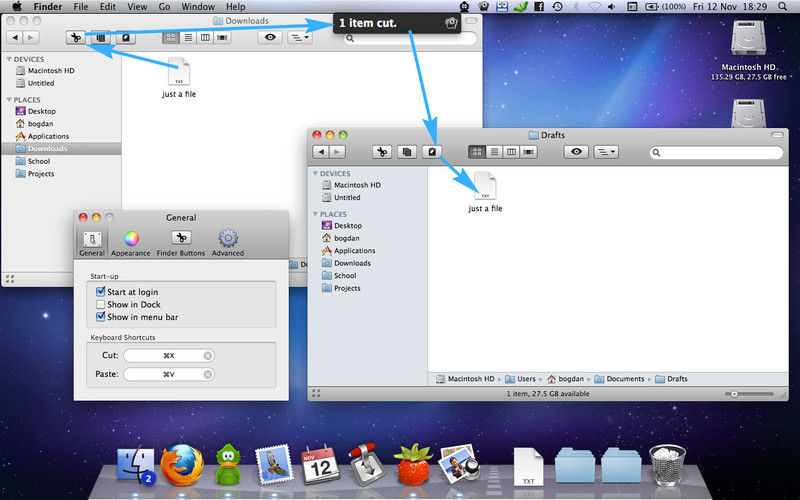
Task: Click the Paste clipboard button in Drafts toolbar
Action: click(433, 152)
